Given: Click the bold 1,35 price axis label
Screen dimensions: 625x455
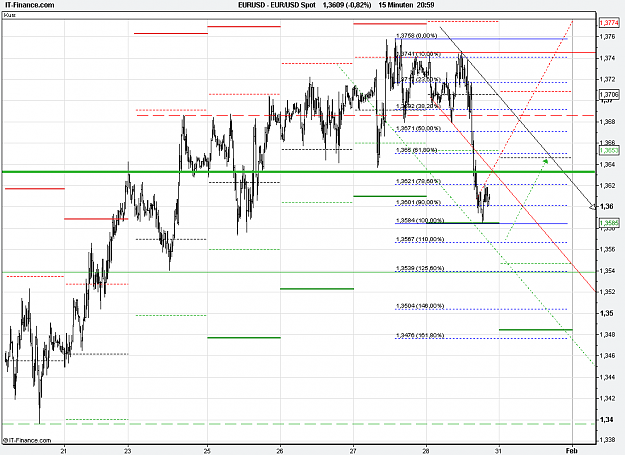Looking at the screenshot, I should point(606,313).
